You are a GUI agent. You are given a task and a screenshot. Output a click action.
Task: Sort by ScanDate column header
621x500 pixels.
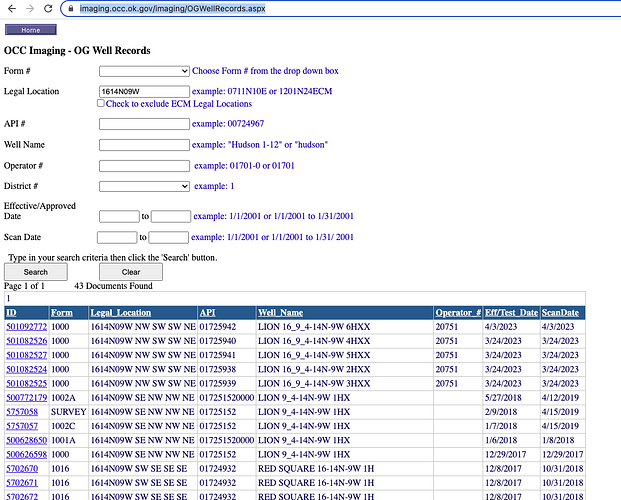pos(560,313)
